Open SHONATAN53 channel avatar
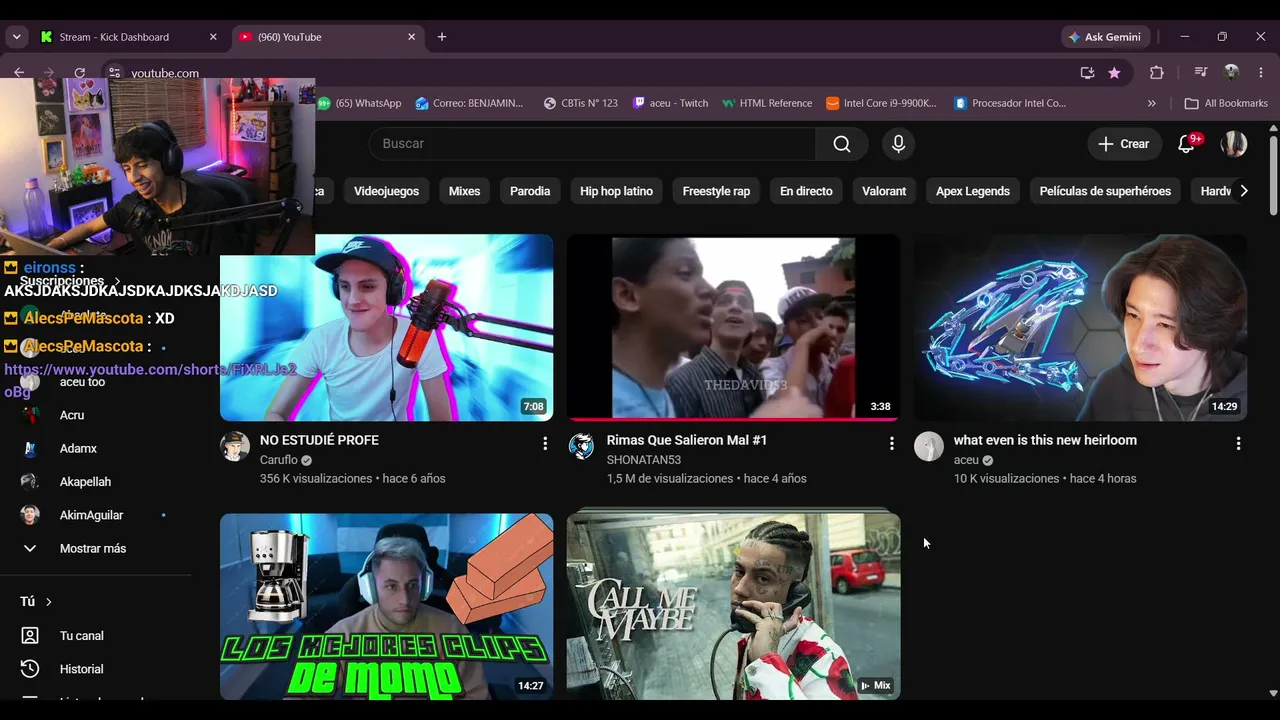Viewport: 1280px width, 720px height. [x=581, y=446]
